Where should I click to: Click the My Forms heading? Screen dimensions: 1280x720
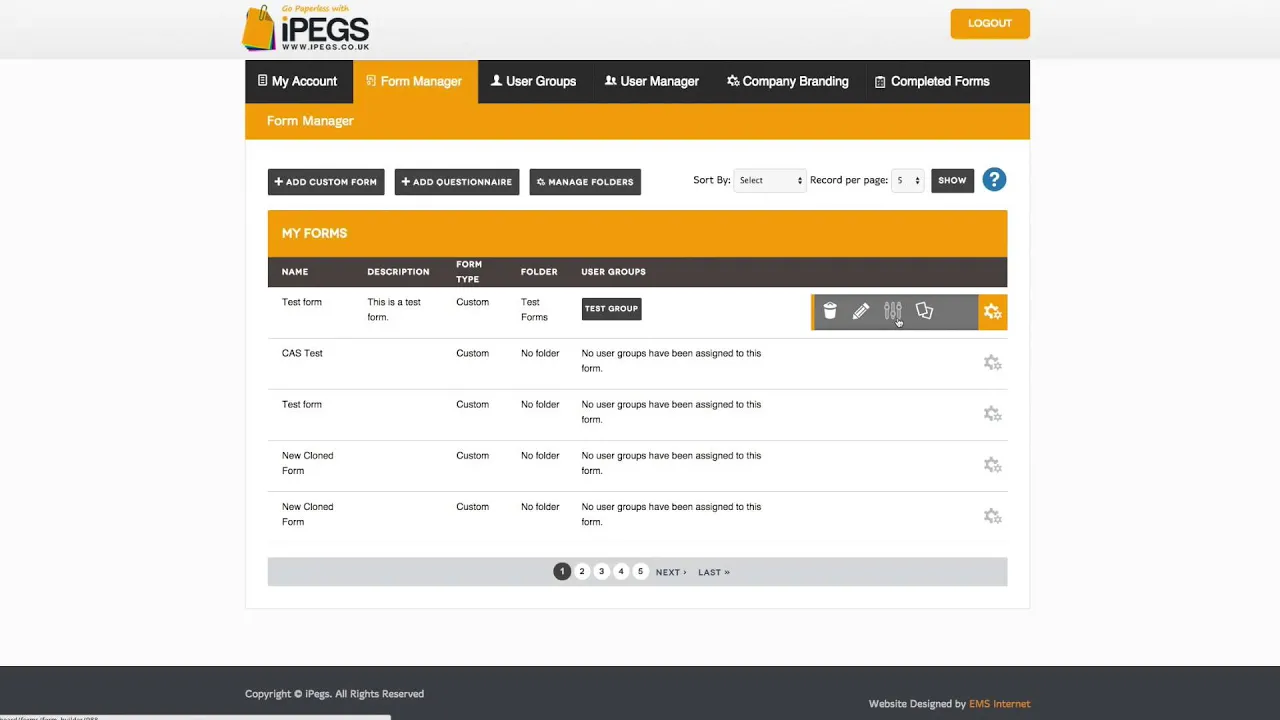314,233
